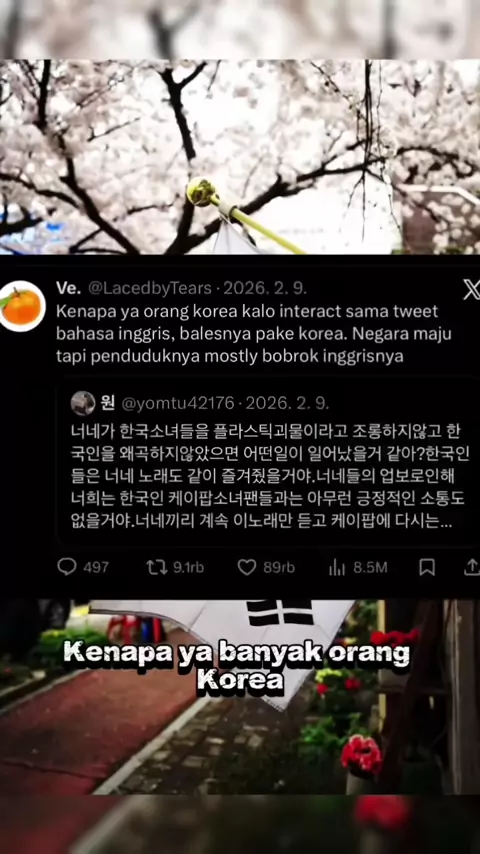Click the share upload icon
This screenshot has width=480, height=854.
[471, 567]
